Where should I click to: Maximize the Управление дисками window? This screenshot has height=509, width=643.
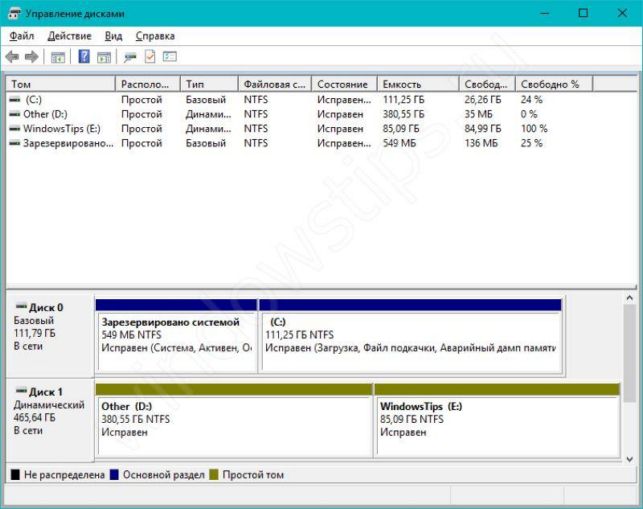pos(583,14)
